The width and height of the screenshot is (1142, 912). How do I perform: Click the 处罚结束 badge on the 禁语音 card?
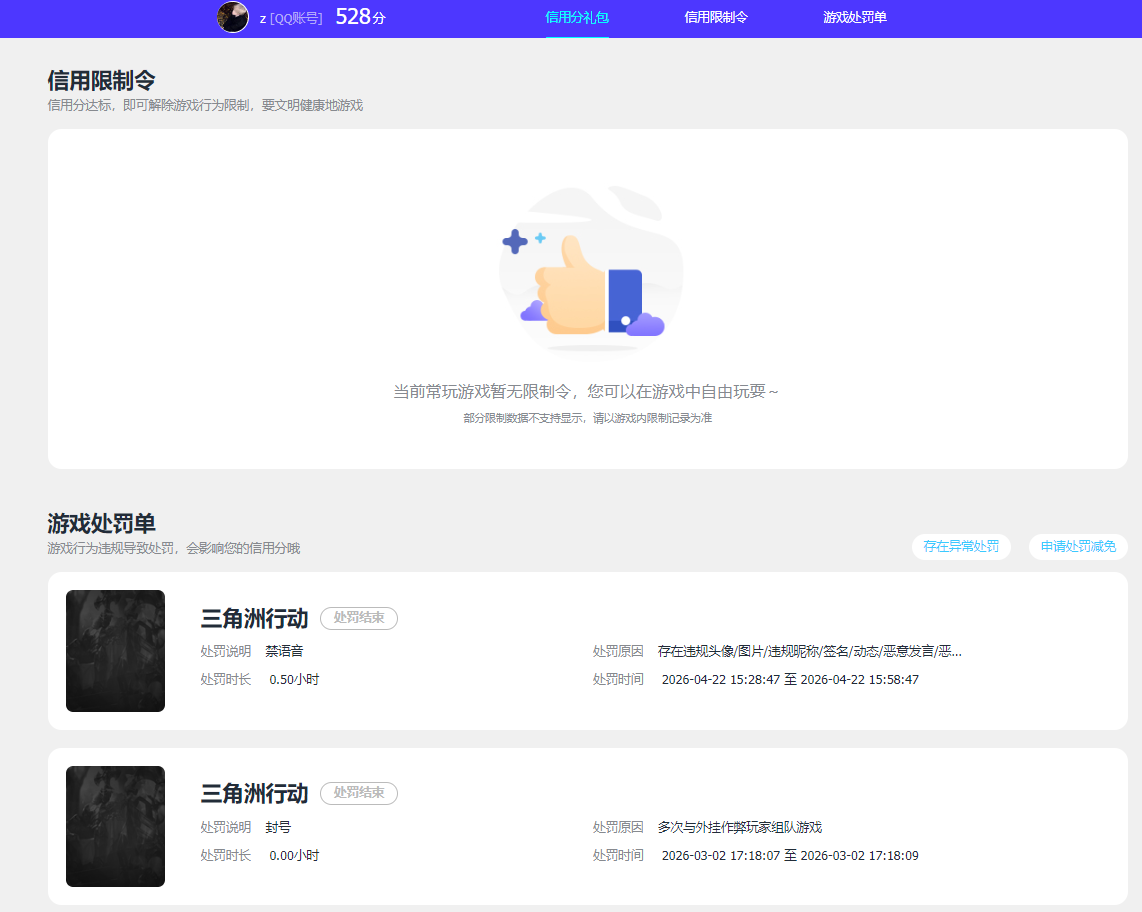pyautogui.click(x=359, y=618)
